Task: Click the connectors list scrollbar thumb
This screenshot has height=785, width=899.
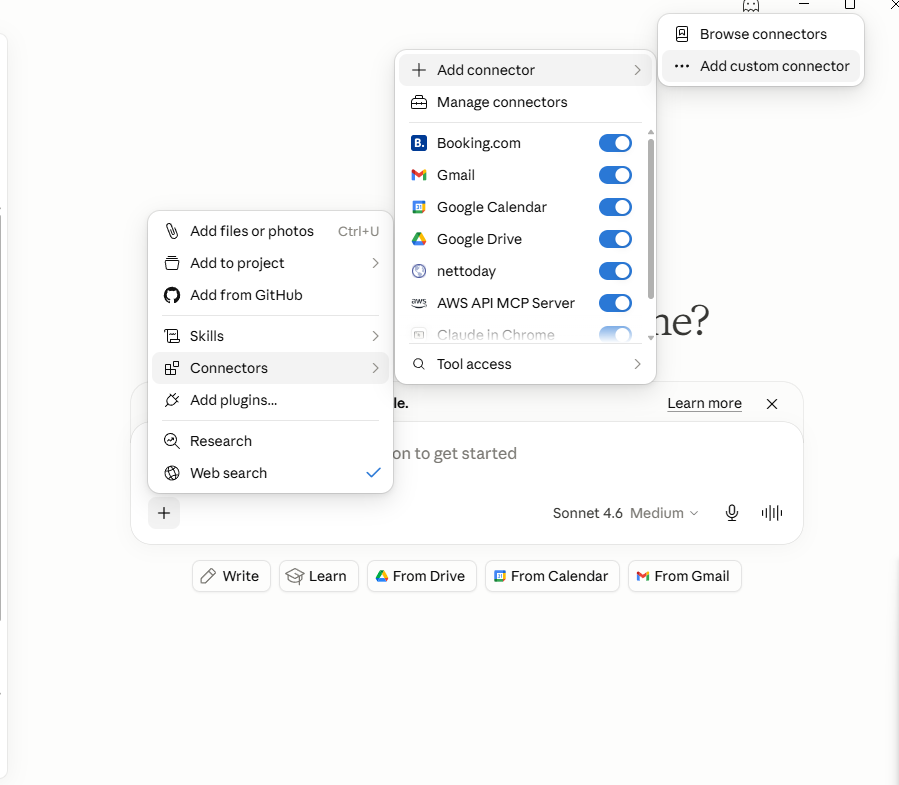Action: tap(651, 218)
